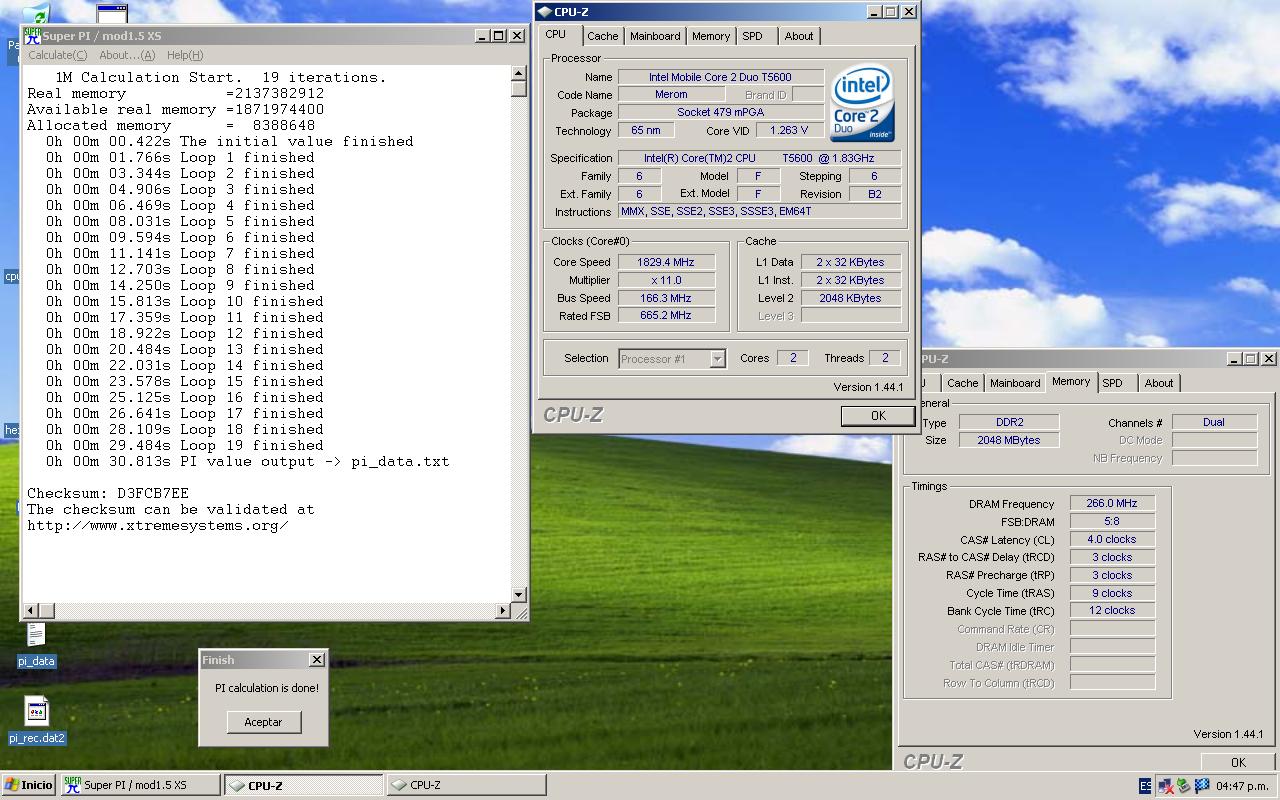The width and height of the screenshot is (1280, 800).
Task: Switch to Super PI / mod1.5 XS taskbar item
Action: (x=140, y=785)
